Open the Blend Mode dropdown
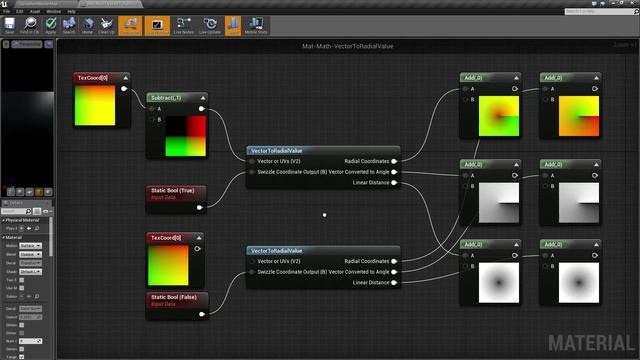Screen dimensions: 640x360 pos(31,254)
